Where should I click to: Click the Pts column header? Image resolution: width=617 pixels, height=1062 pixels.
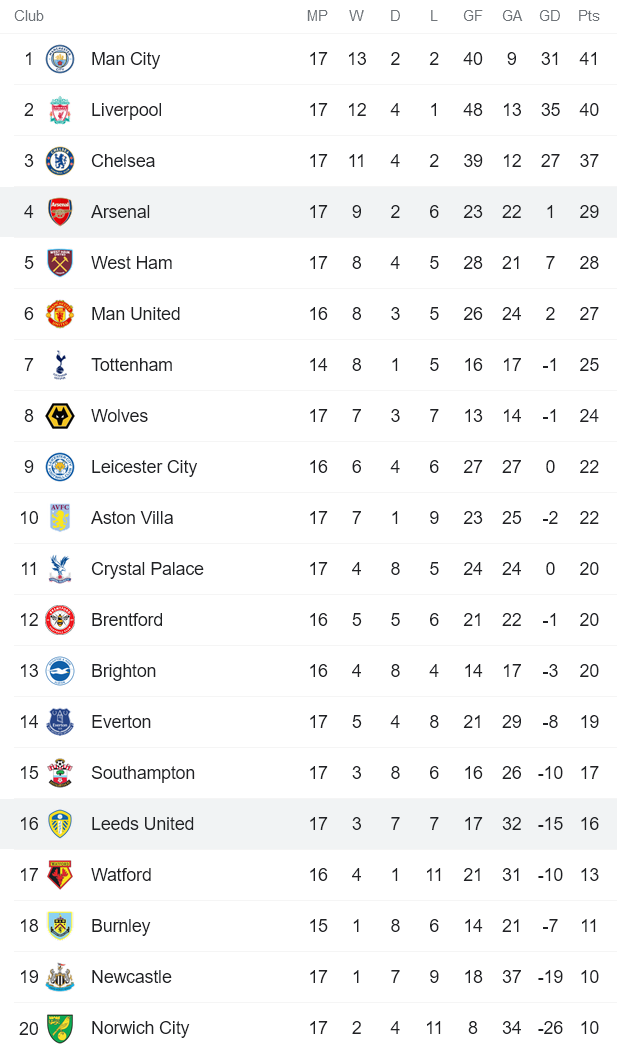pyautogui.click(x=589, y=16)
